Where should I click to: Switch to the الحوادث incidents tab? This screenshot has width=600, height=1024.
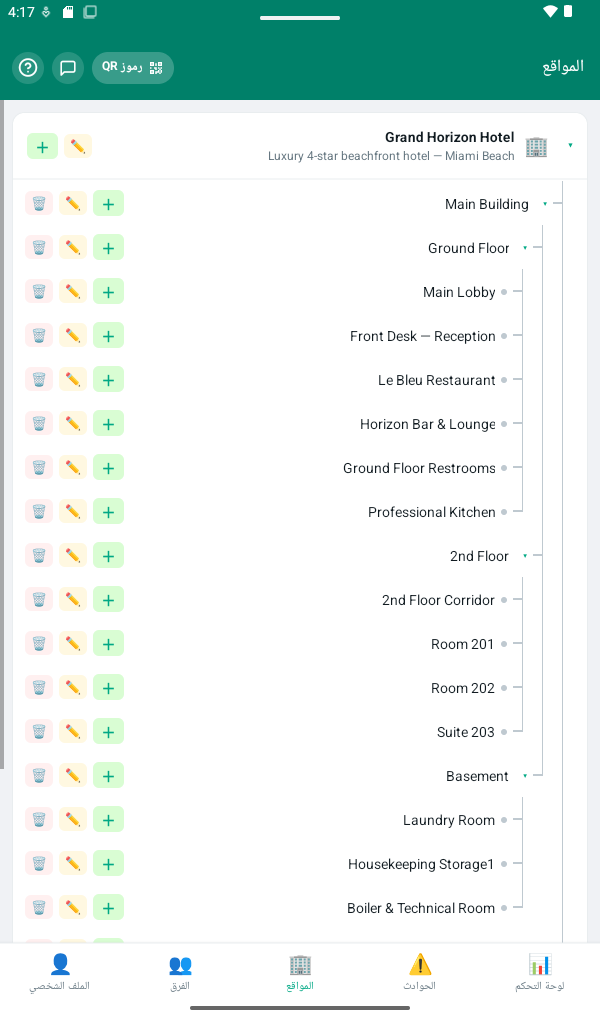pos(420,972)
